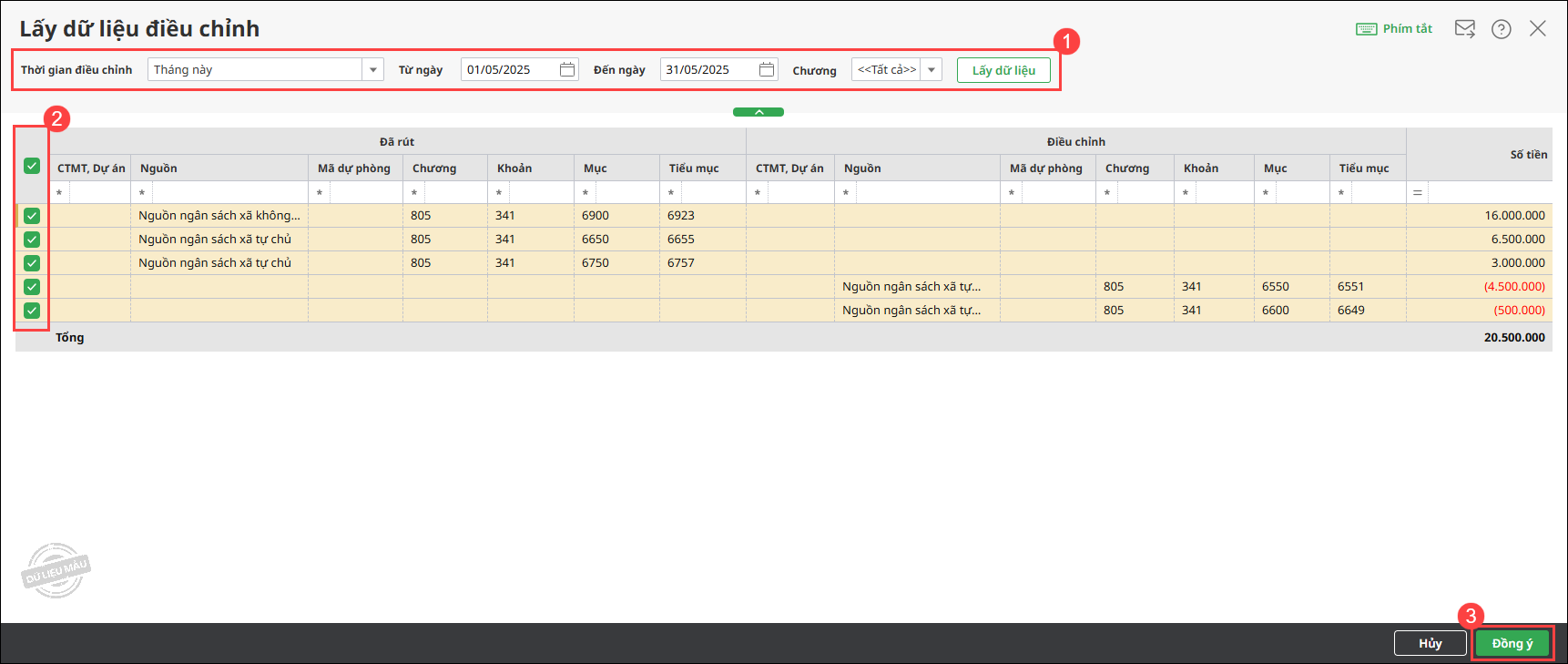Click the Điều chỉnh Mục cell 6550
Viewport: 1568px width, 664px height.
pos(1292,287)
